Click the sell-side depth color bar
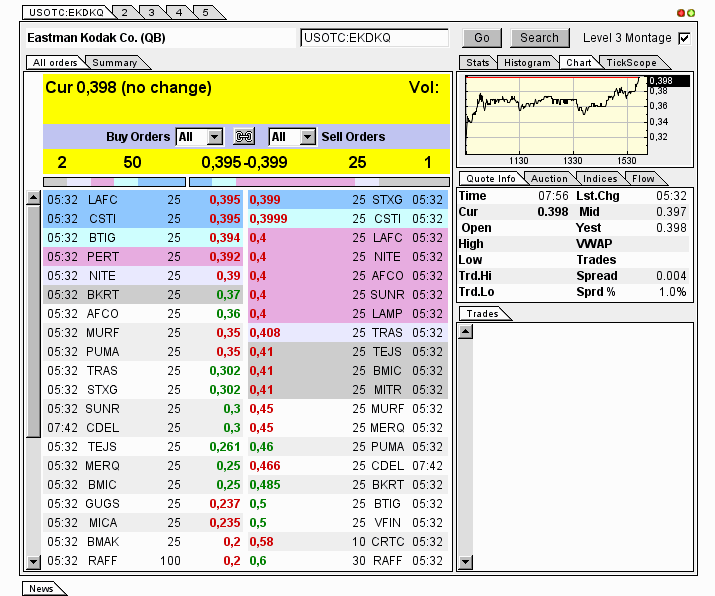 [319, 182]
